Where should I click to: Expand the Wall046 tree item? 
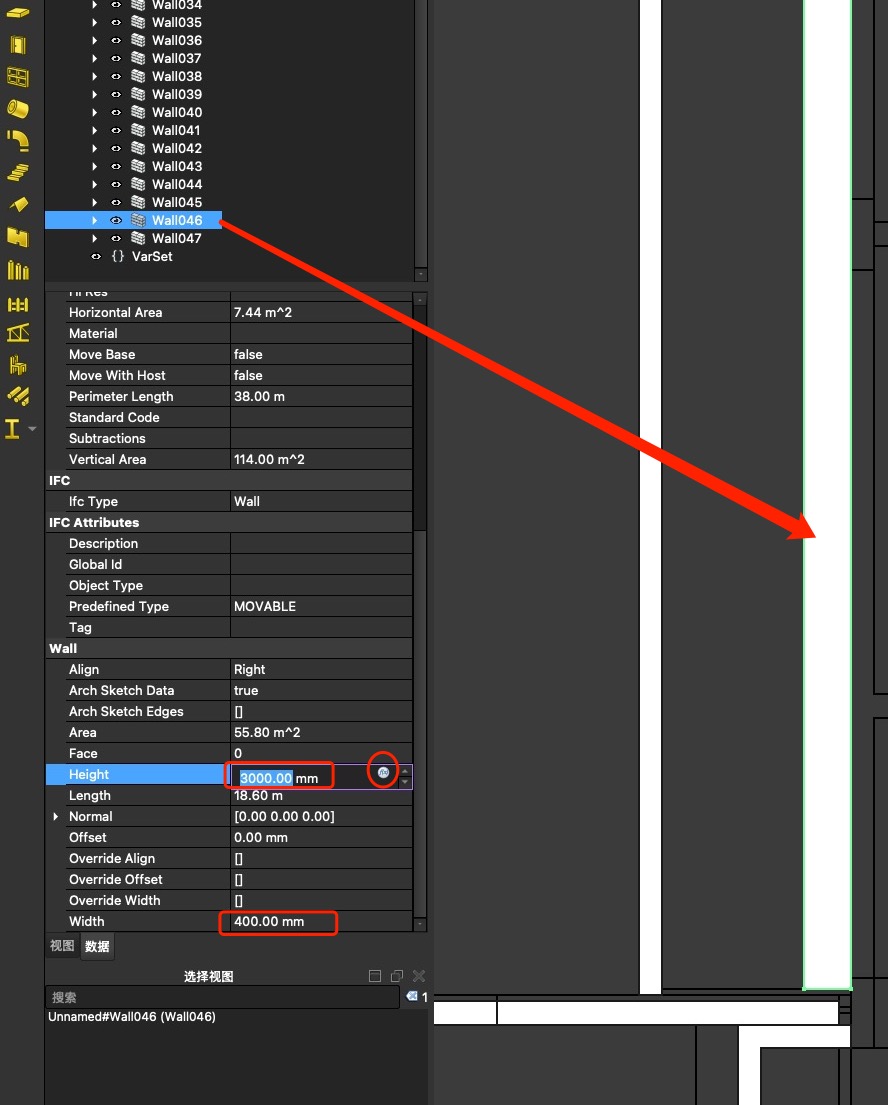pos(95,221)
